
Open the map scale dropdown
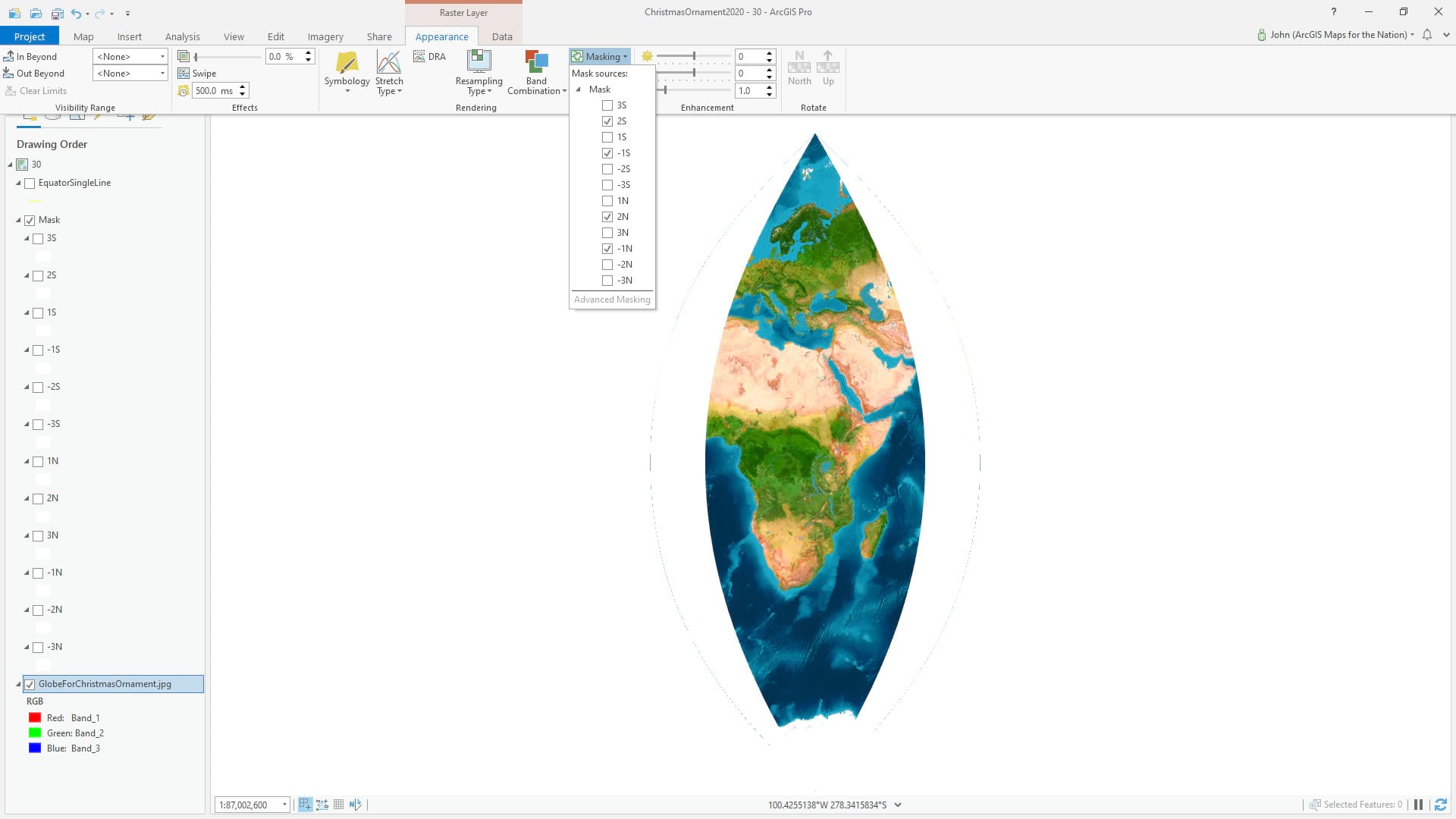284,805
